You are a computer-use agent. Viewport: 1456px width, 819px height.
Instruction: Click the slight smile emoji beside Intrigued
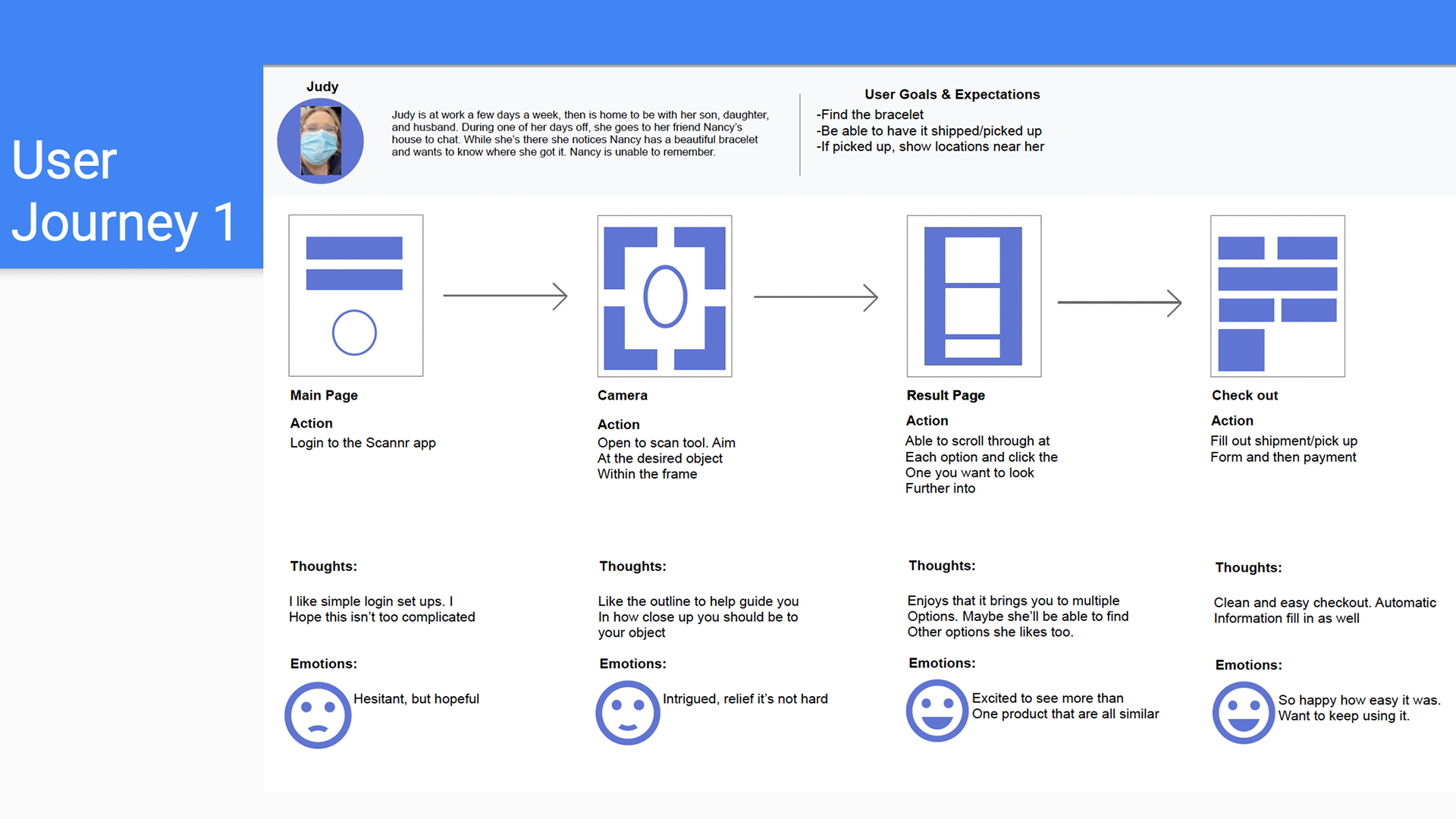click(628, 713)
